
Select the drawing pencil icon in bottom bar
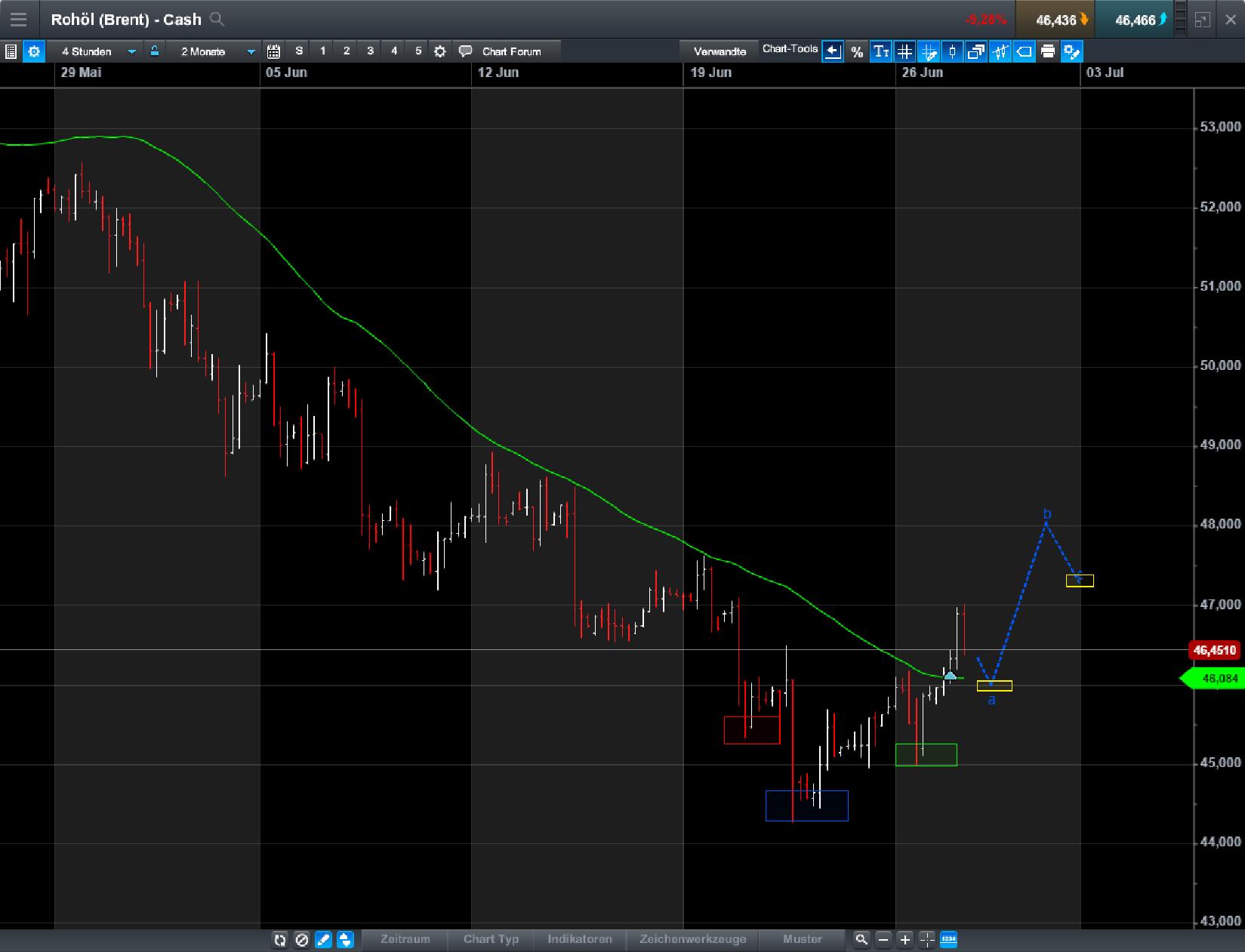[x=323, y=940]
